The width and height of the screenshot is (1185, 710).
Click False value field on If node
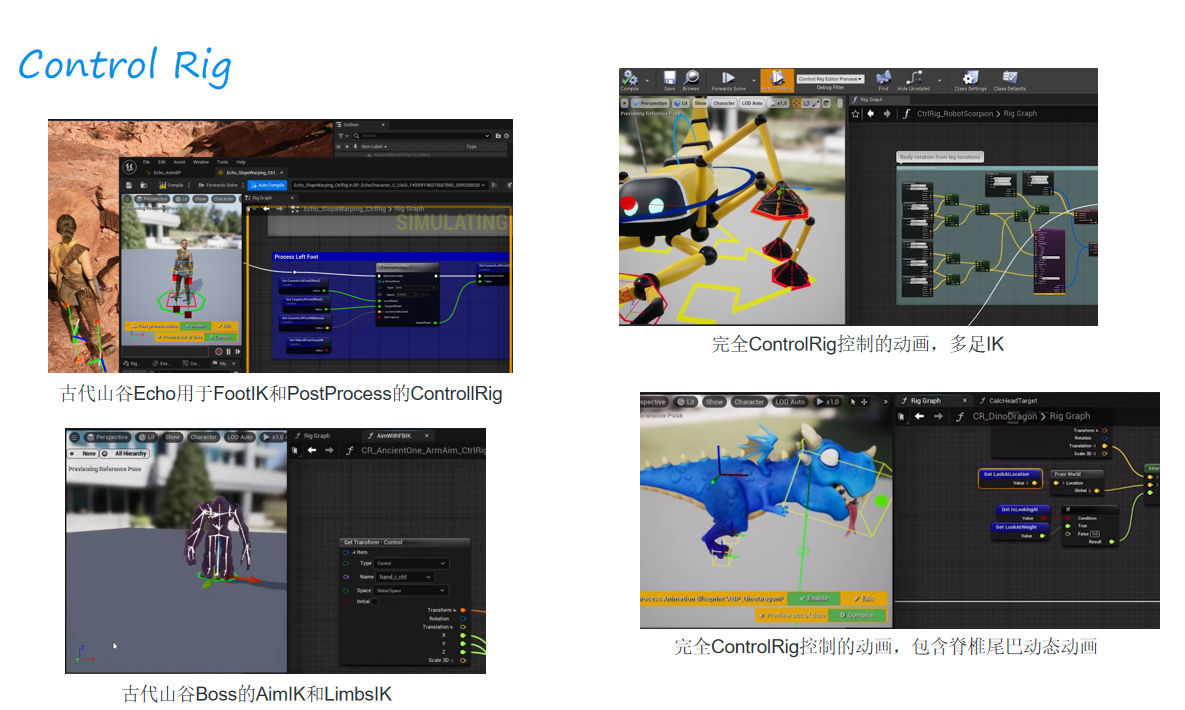click(1094, 534)
